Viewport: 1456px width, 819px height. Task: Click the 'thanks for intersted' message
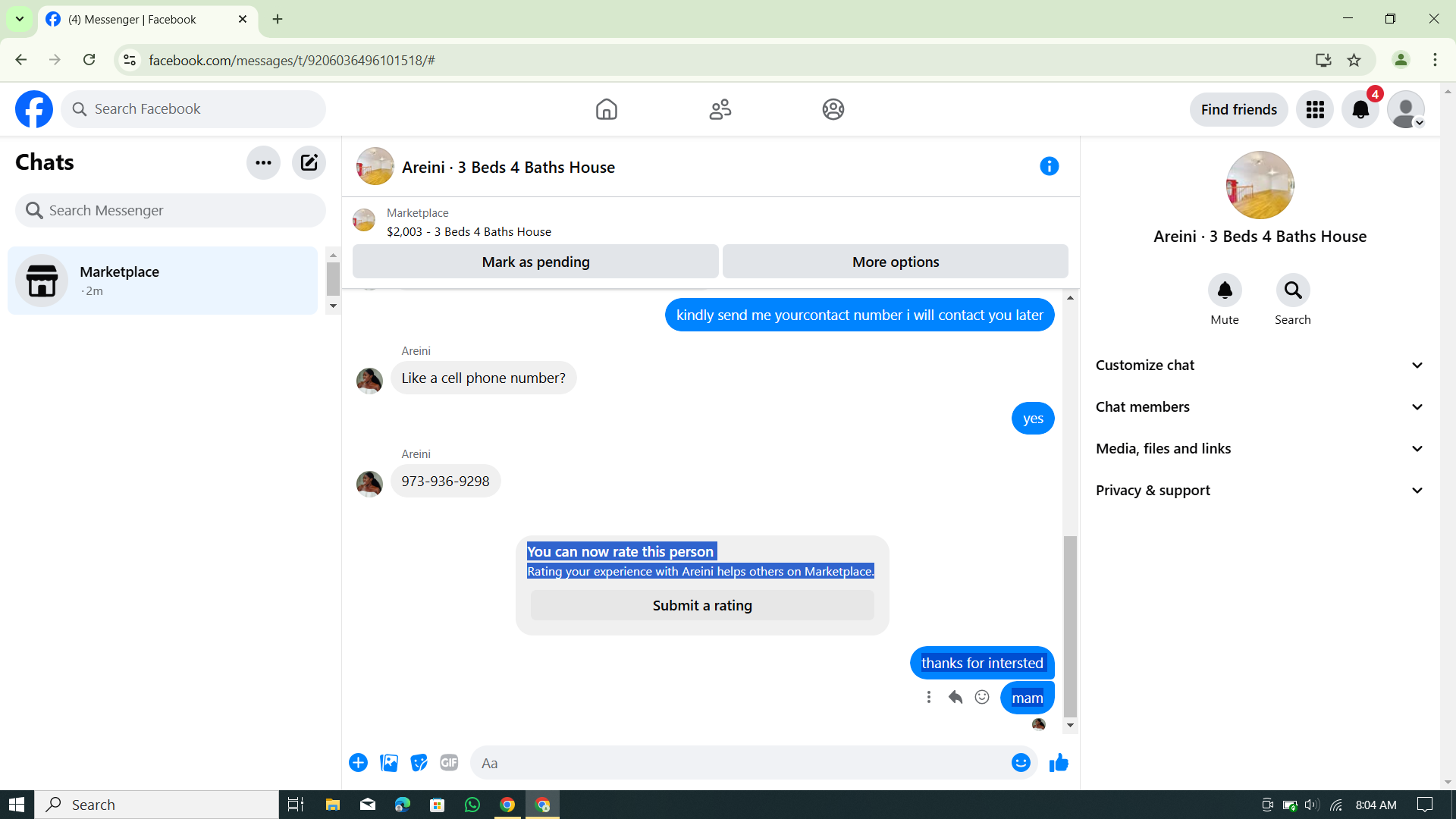pyautogui.click(x=982, y=663)
